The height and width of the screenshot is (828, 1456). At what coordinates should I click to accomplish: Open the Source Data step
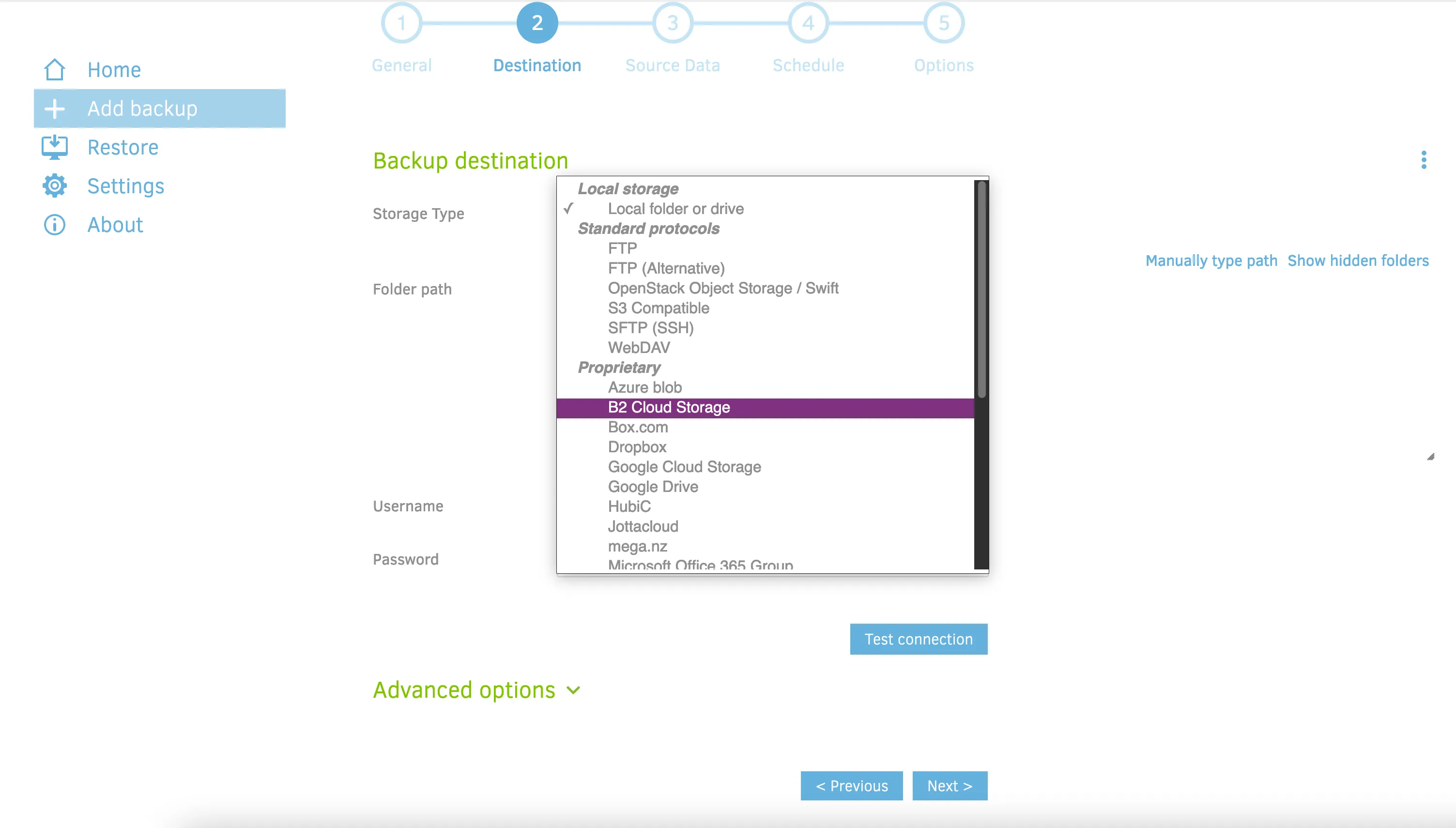click(673, 23)
